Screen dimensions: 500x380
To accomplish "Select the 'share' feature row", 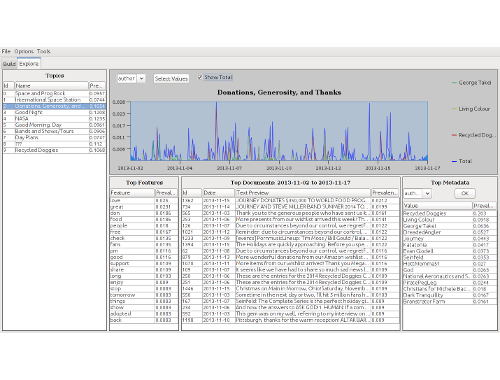I will [144, 270].
